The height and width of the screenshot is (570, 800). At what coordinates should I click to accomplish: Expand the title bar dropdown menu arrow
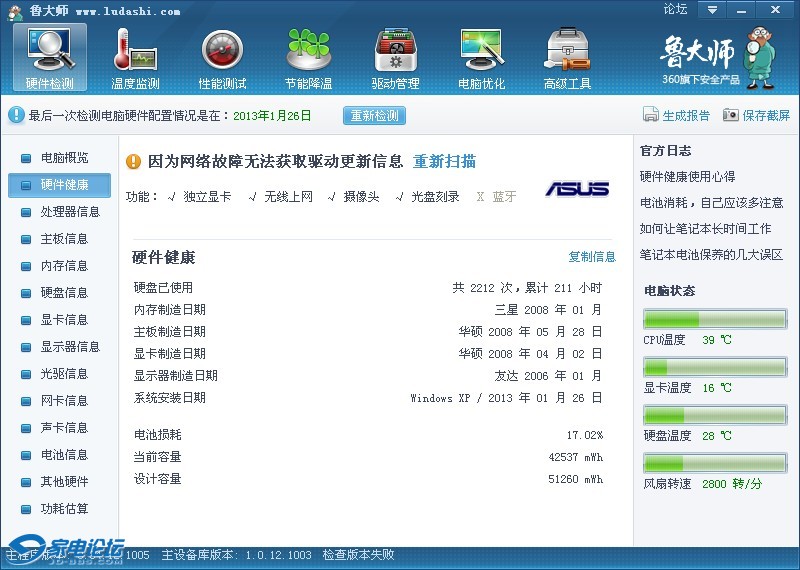(712, 10)
